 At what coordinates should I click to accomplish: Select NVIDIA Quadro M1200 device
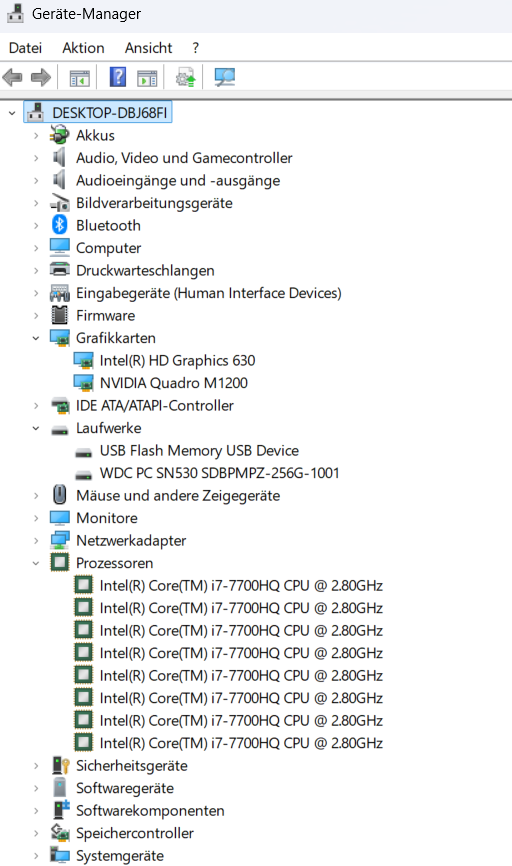click(x=173, y=383)
